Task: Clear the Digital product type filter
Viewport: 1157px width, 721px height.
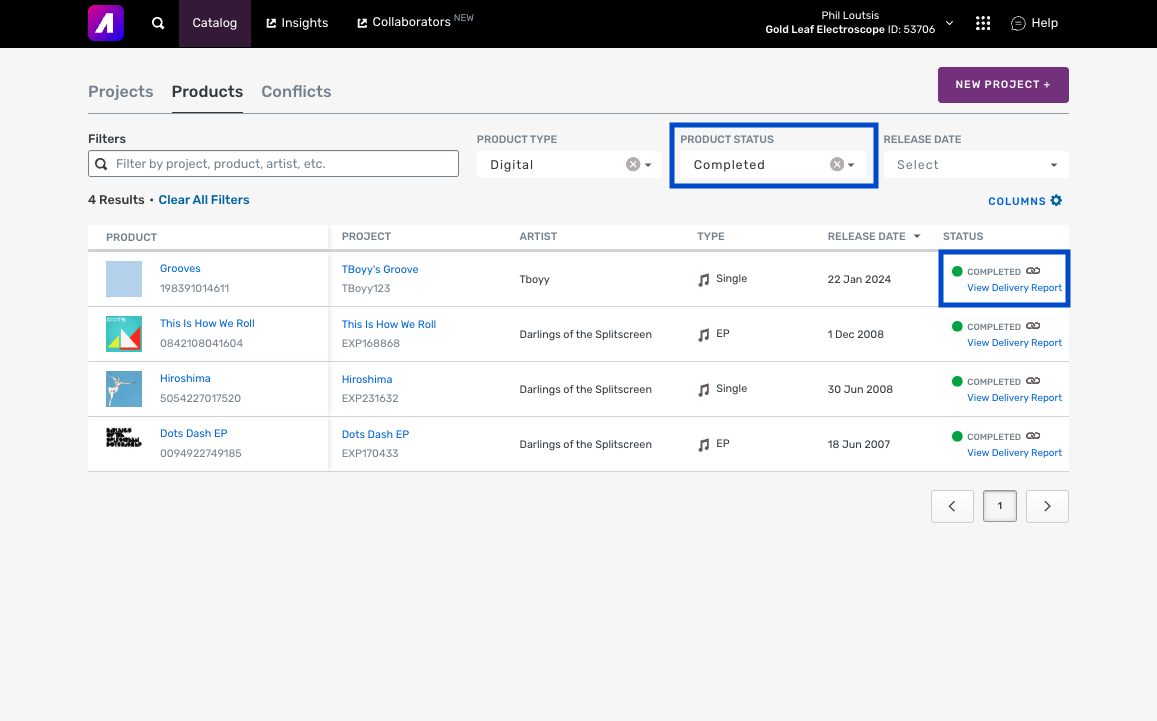Action: pyautogui.click(x=633, y=165)
